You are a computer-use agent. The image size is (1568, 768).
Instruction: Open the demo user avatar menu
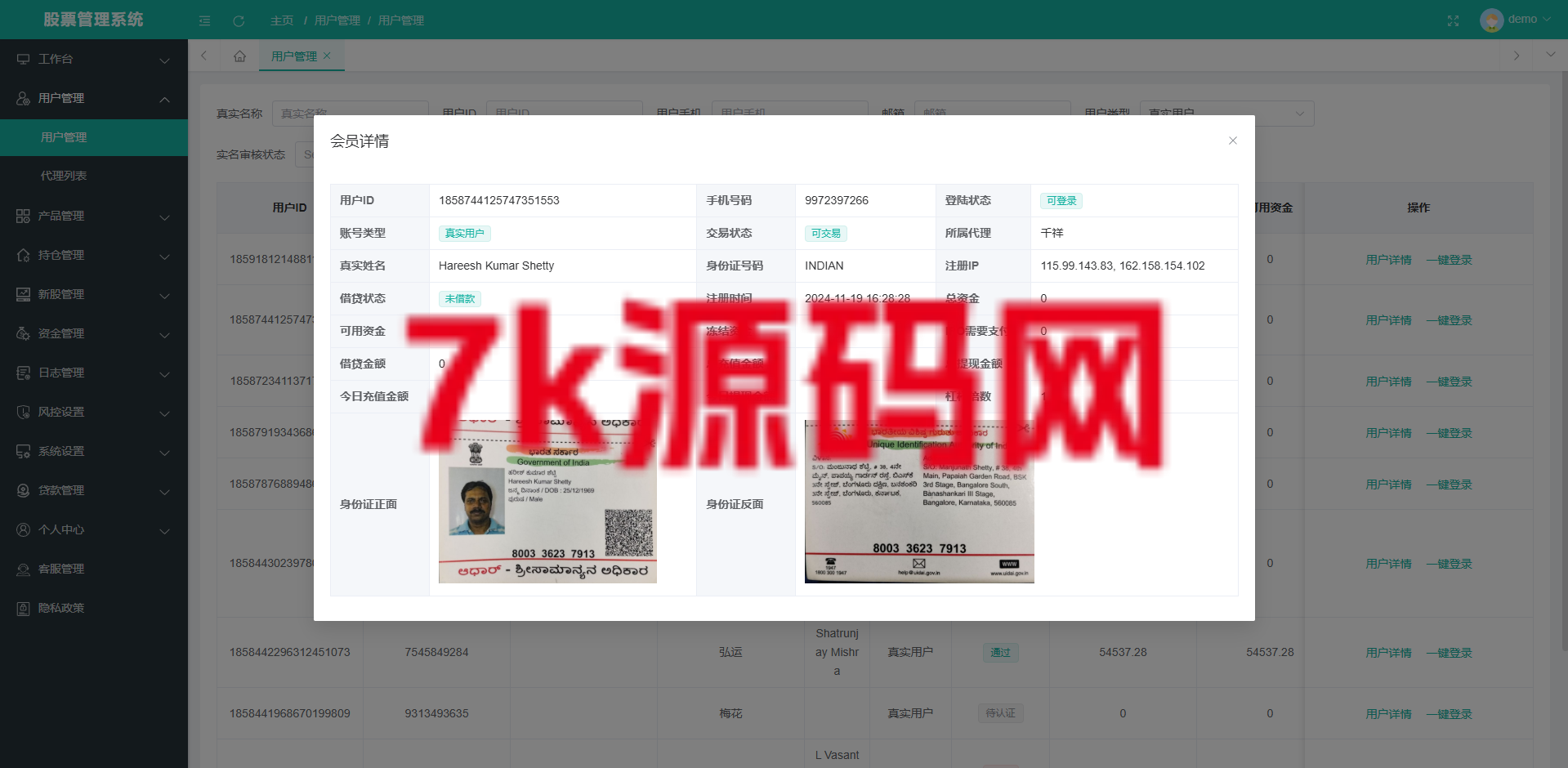point(1515,20)
